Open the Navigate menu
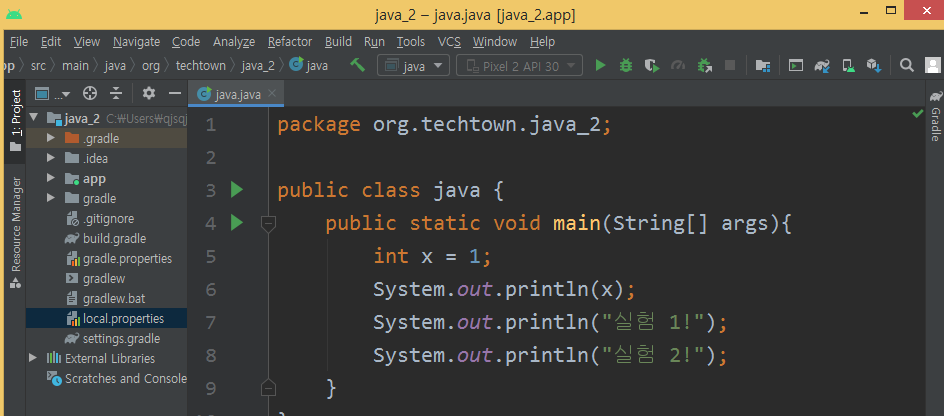 [137, 42]
